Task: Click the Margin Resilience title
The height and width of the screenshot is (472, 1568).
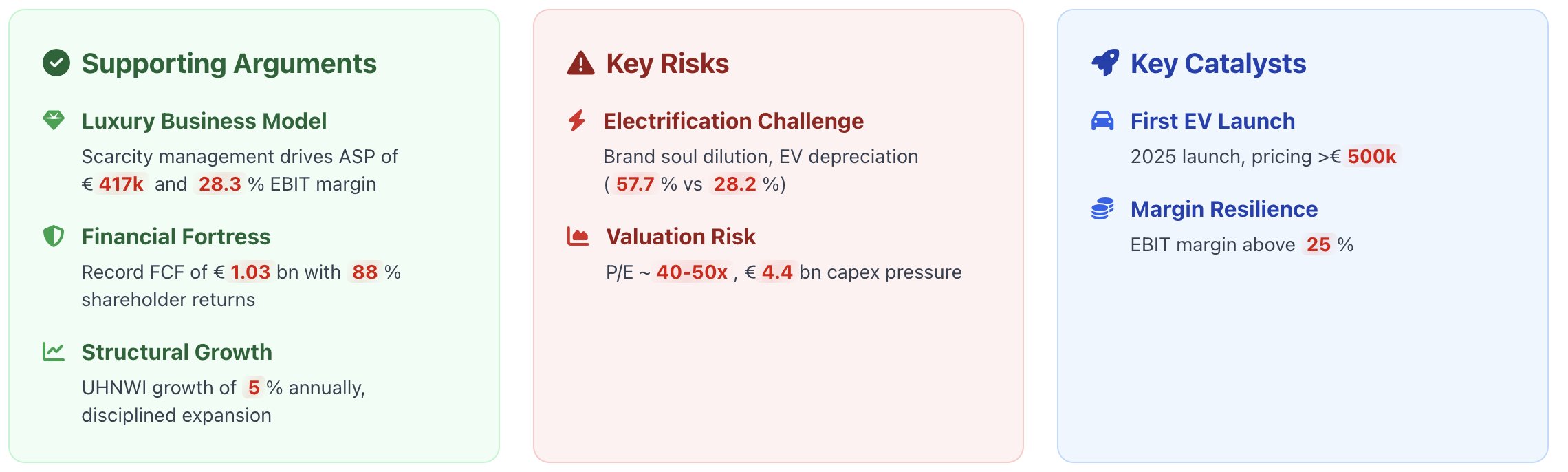Action: coord(1224,209)
